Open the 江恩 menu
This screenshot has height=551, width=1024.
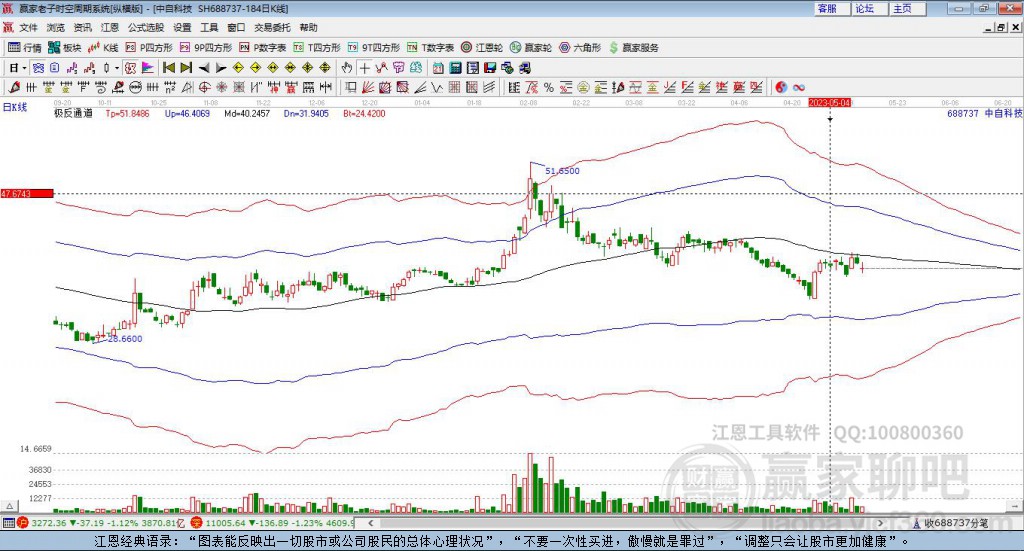point(110,27)
